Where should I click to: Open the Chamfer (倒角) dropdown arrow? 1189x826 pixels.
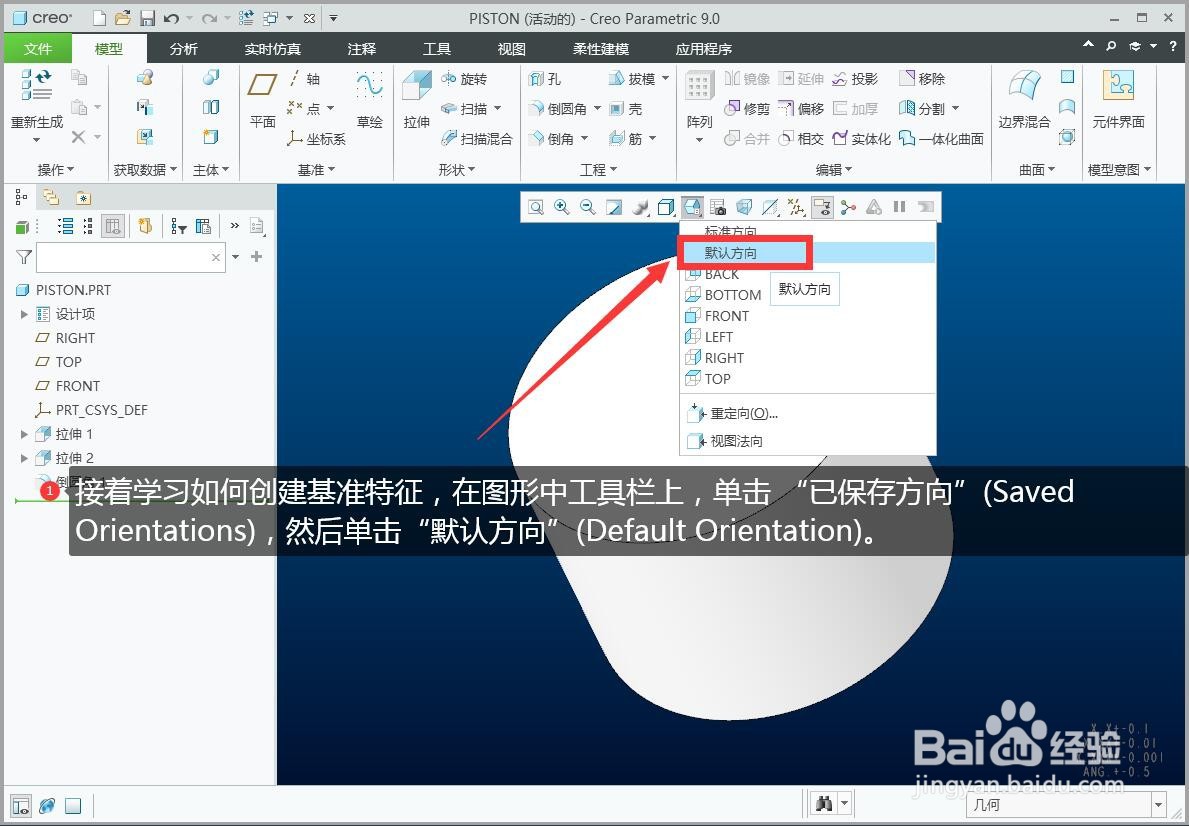(585, 139)
